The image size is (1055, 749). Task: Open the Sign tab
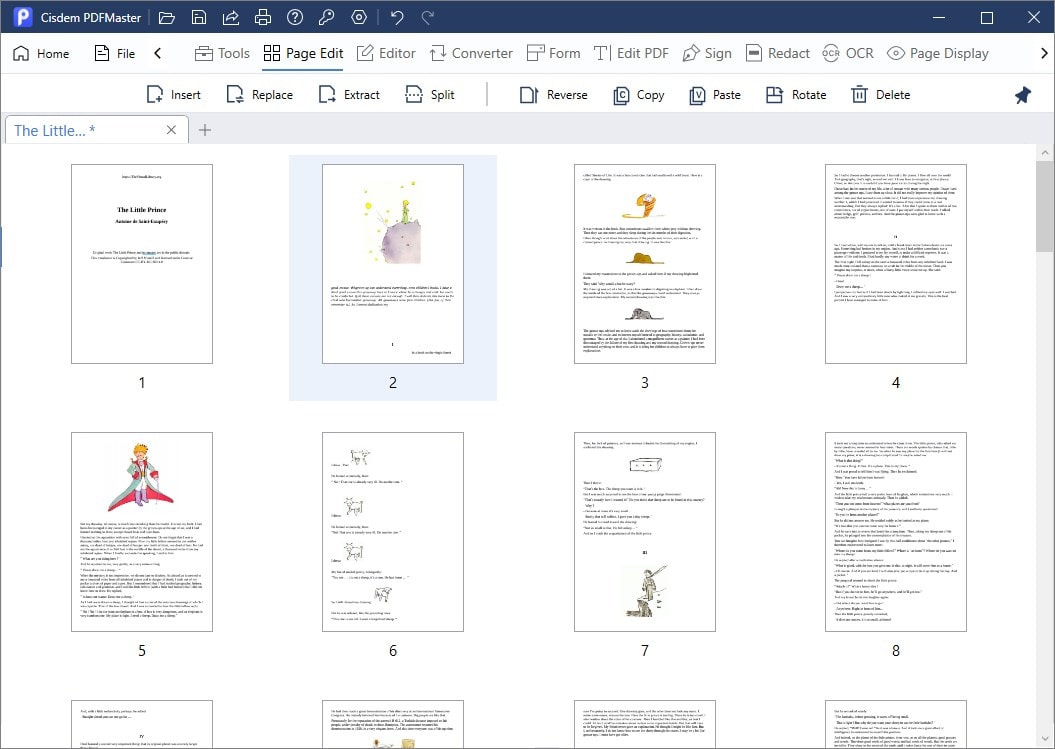[x=706, y=53]
